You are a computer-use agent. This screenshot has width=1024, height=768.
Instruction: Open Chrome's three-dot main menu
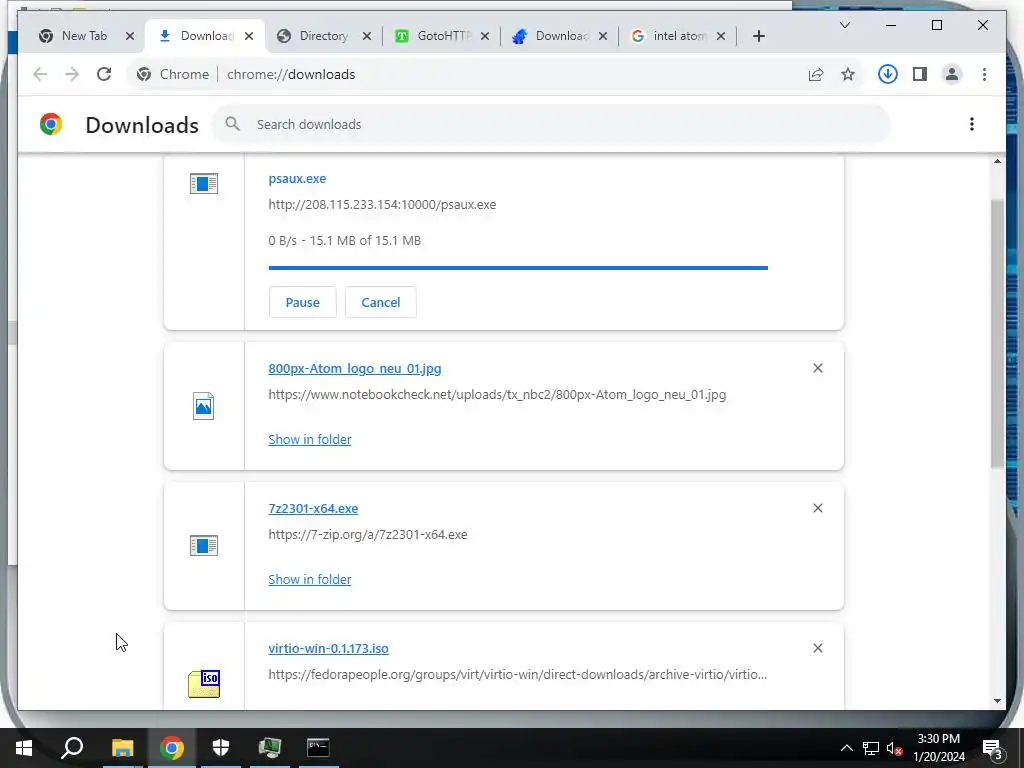pyautogui.click(x=984, y=74)
